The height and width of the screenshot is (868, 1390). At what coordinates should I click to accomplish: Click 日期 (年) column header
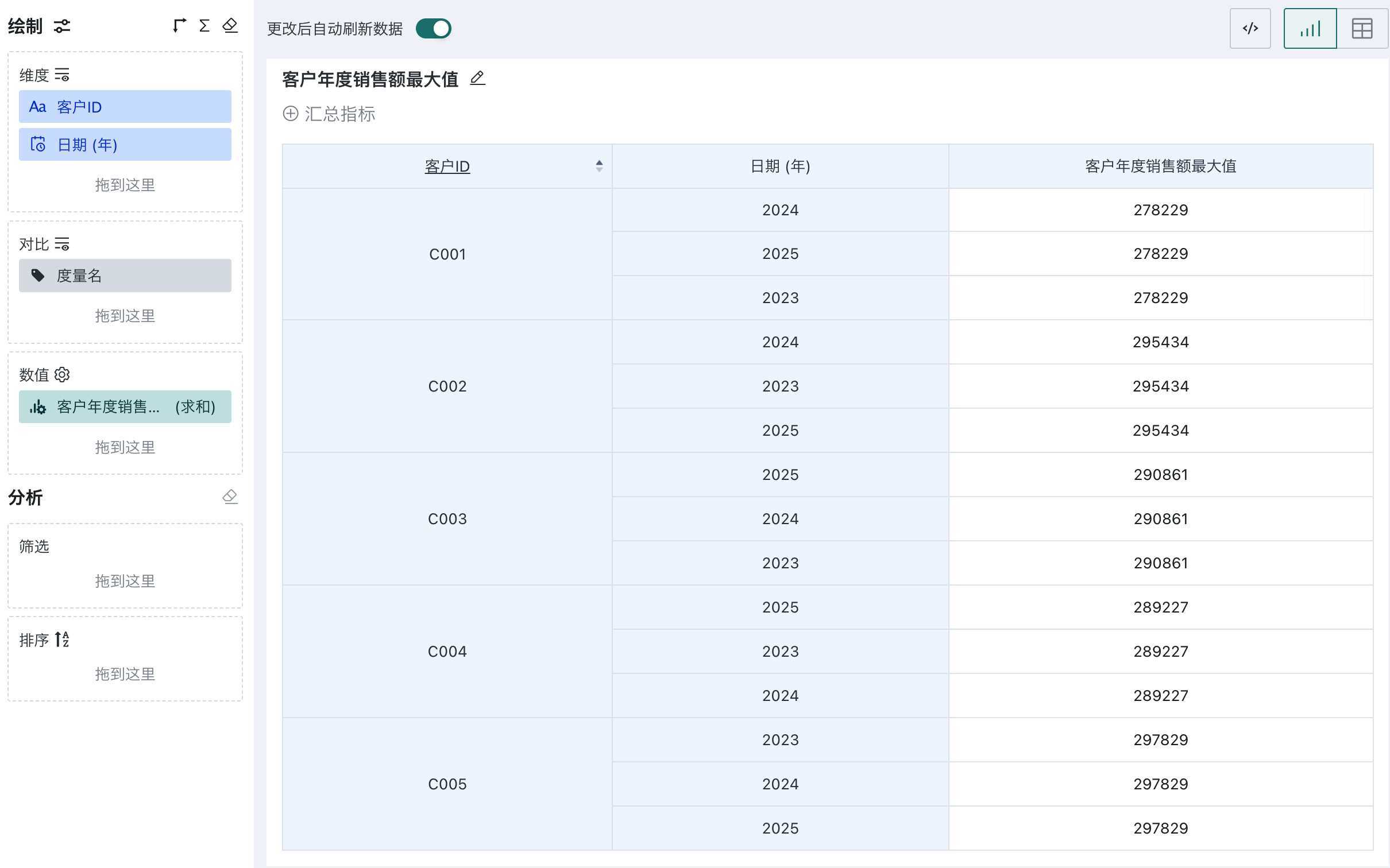click(x=780, y=166)
